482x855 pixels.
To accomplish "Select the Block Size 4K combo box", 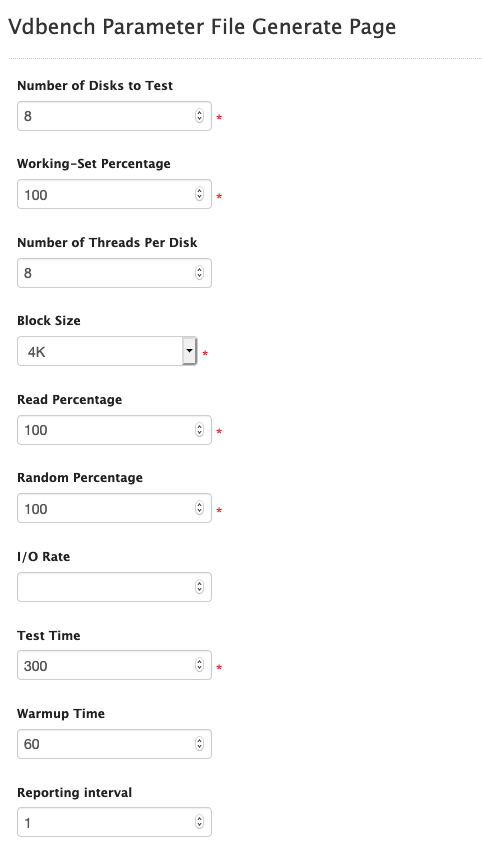I will (107, 351).
